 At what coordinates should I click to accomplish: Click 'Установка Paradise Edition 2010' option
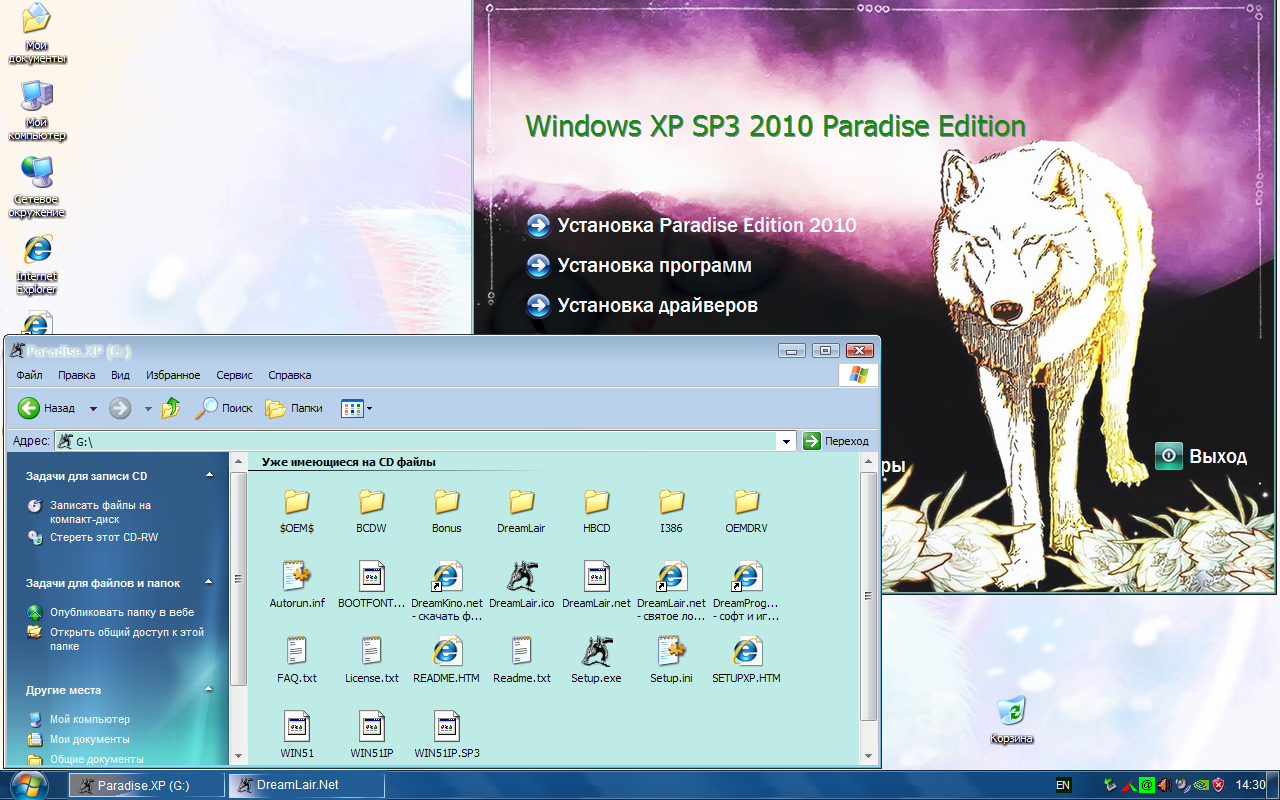coord(706,226)
